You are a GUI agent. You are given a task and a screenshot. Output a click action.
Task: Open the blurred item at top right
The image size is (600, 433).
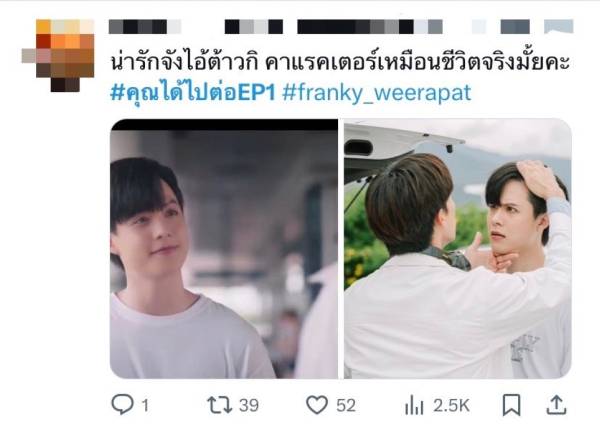pos(559,27)
